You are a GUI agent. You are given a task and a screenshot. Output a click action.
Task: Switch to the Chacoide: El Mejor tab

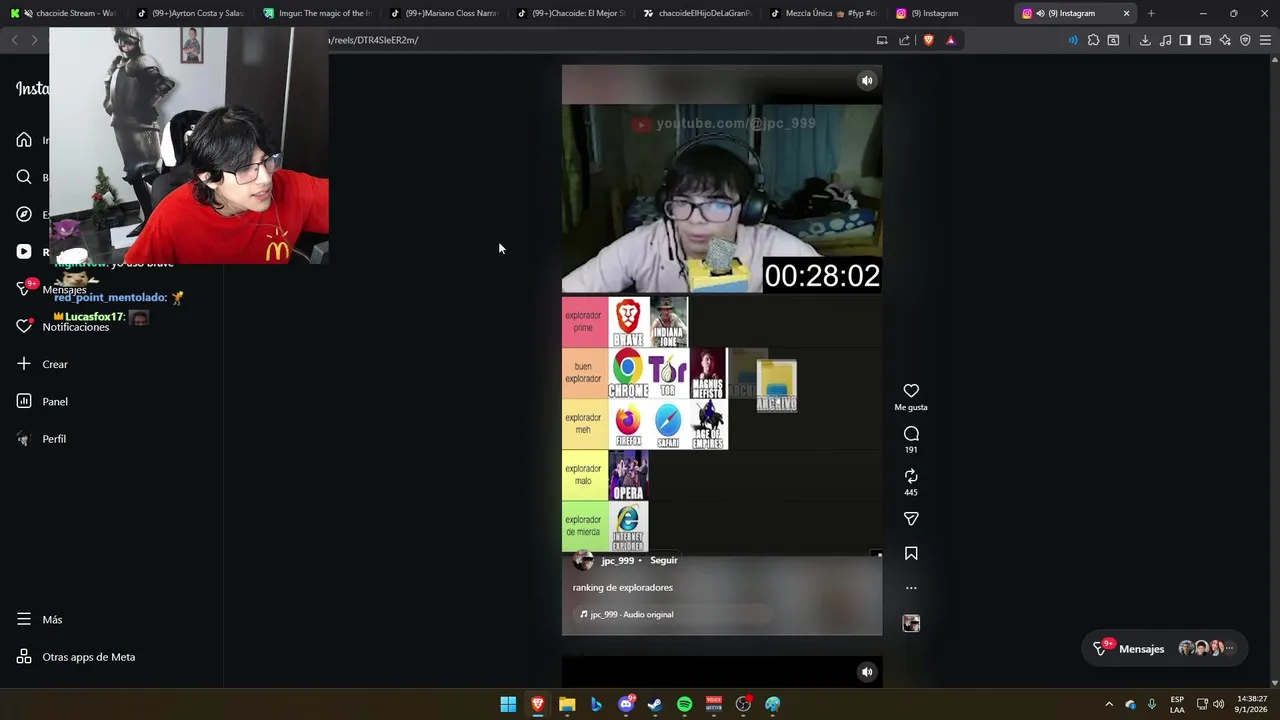coord(571,13)
